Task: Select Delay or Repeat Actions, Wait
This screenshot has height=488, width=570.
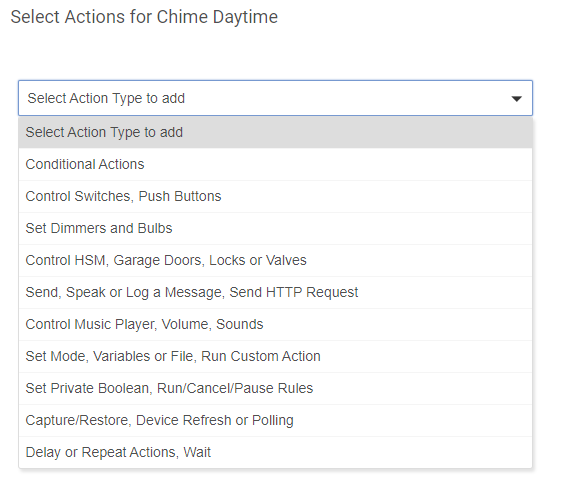Action: click(275, 452)
